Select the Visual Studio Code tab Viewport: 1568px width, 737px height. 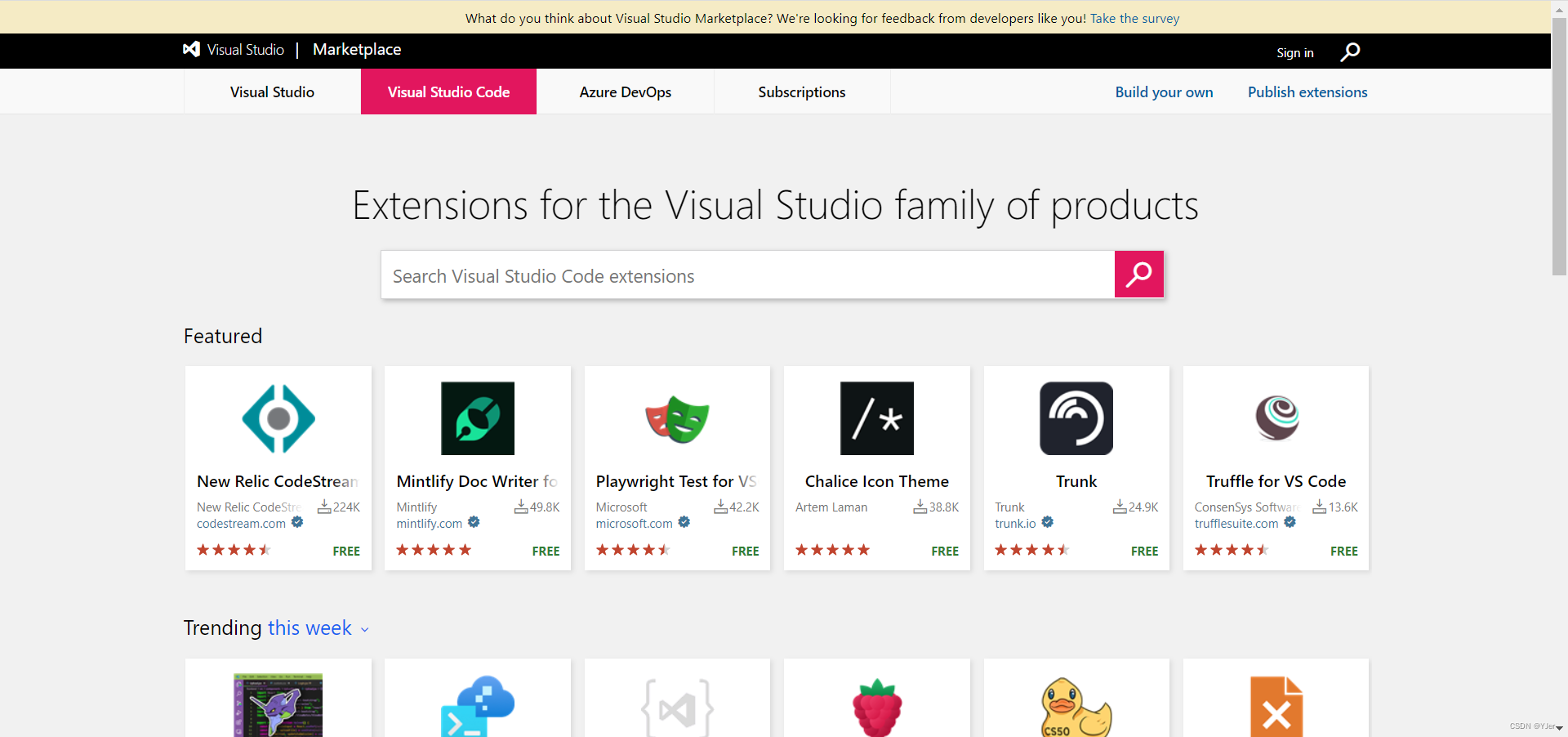tap(448, 92)
